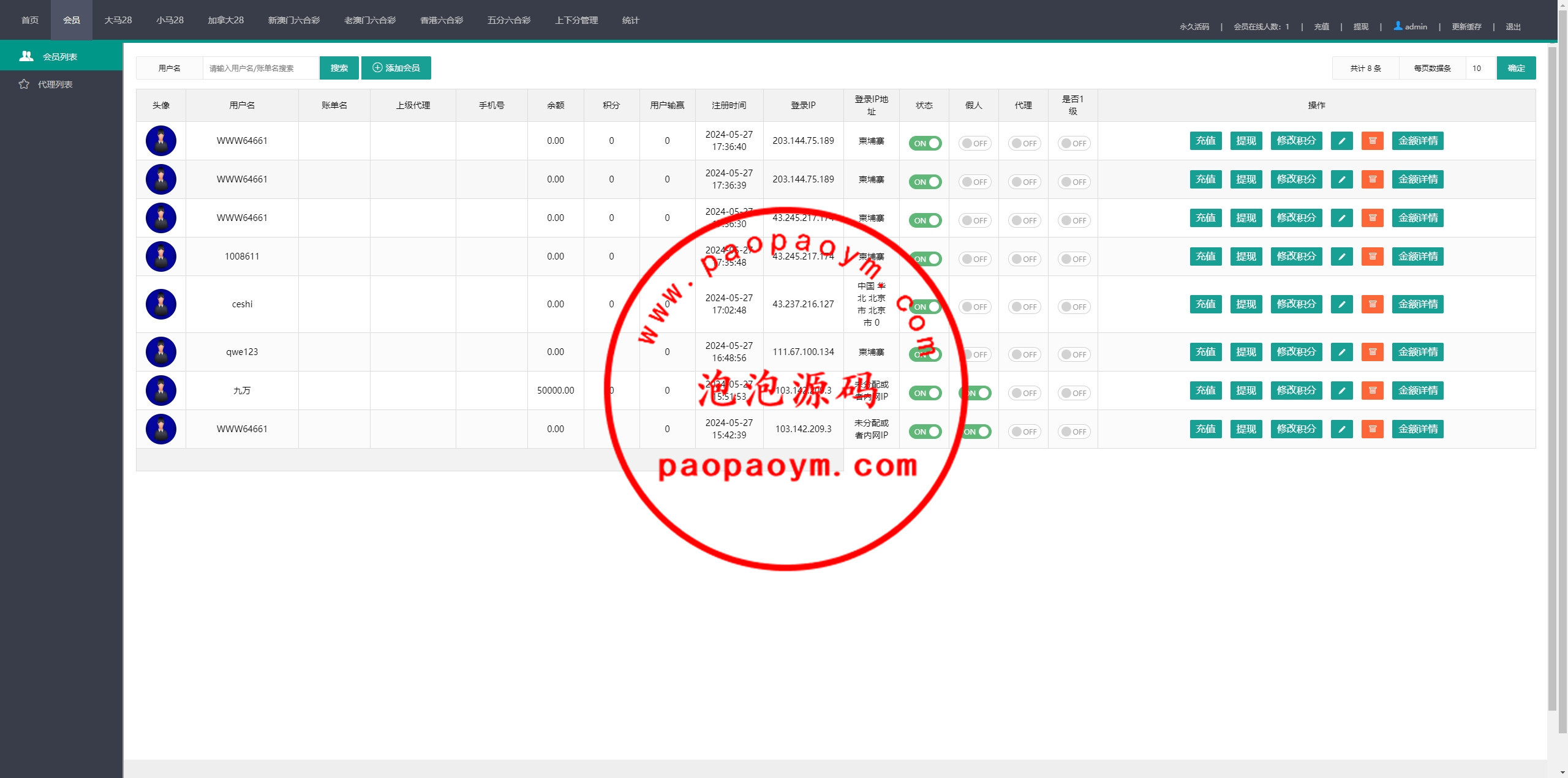Click the admin user icon in header
Viewport: 1568px width, 778px height.
[1398, 26]
